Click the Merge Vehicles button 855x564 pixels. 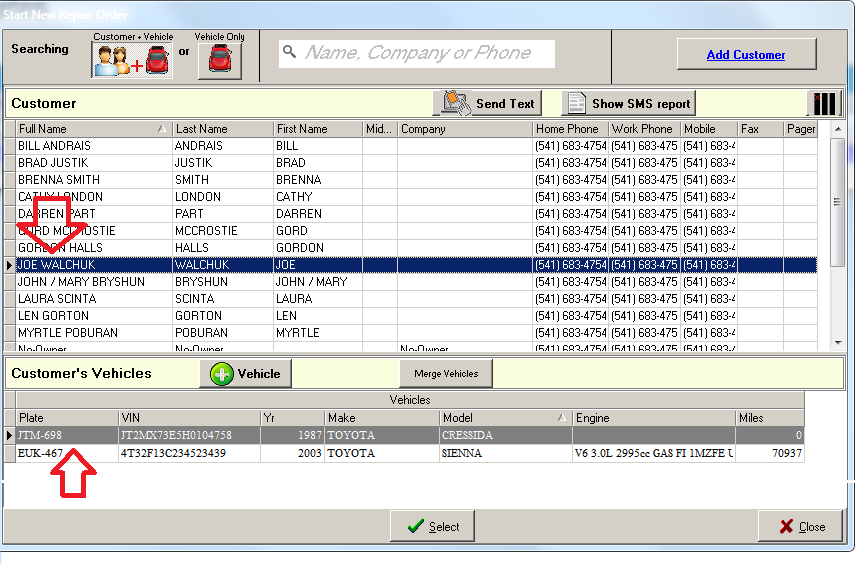coord(446,373)
